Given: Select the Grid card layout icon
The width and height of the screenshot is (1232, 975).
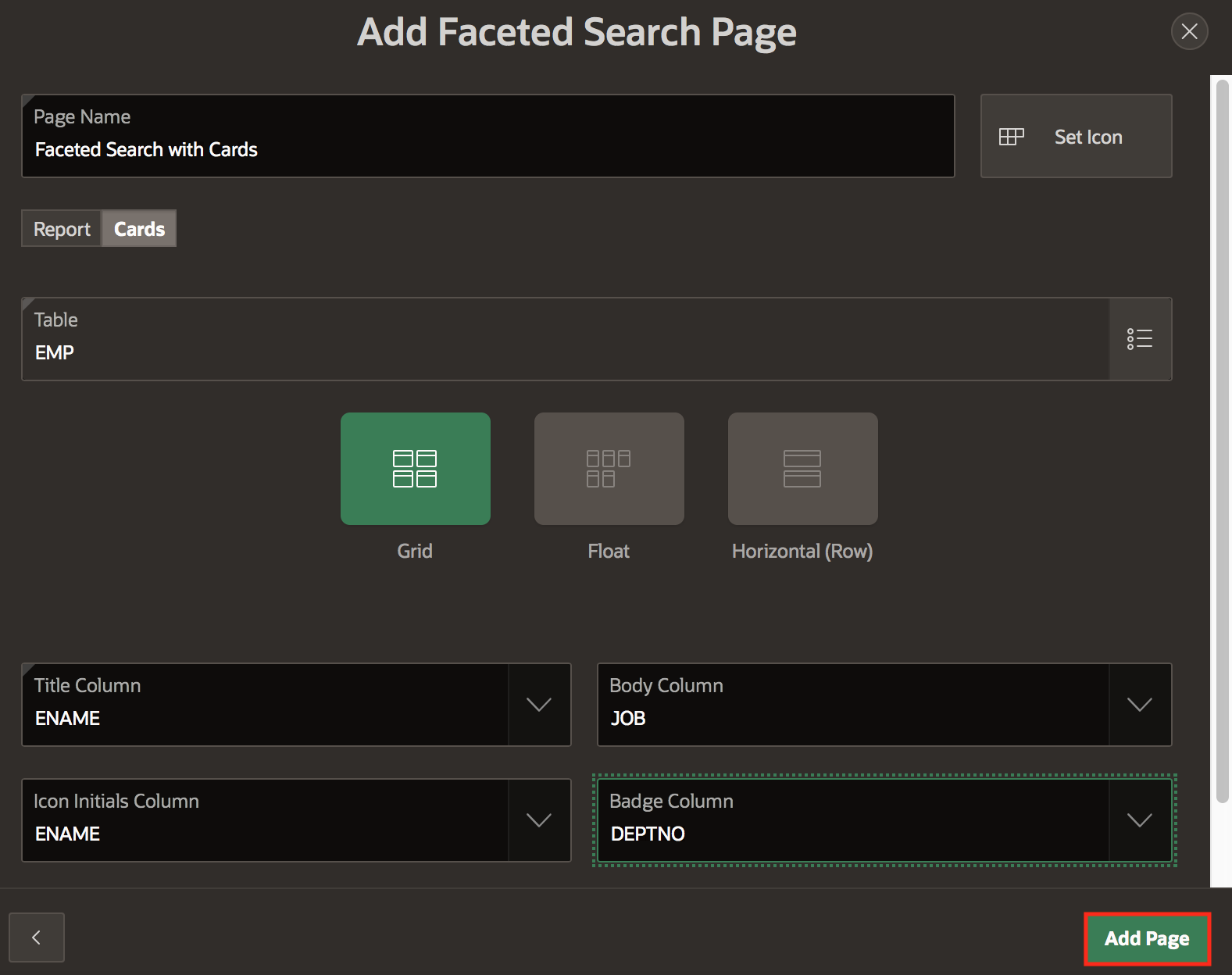Looking at the screenshot, I should click(415, 469).
